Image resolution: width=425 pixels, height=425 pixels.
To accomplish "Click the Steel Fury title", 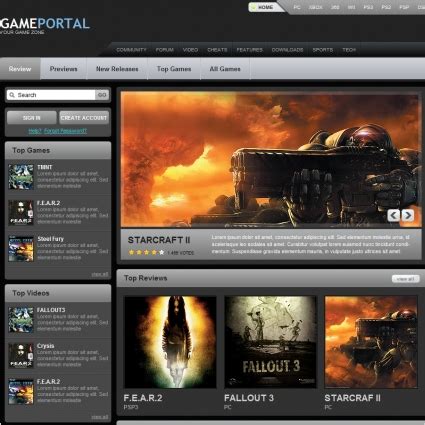I will point(51,239).
